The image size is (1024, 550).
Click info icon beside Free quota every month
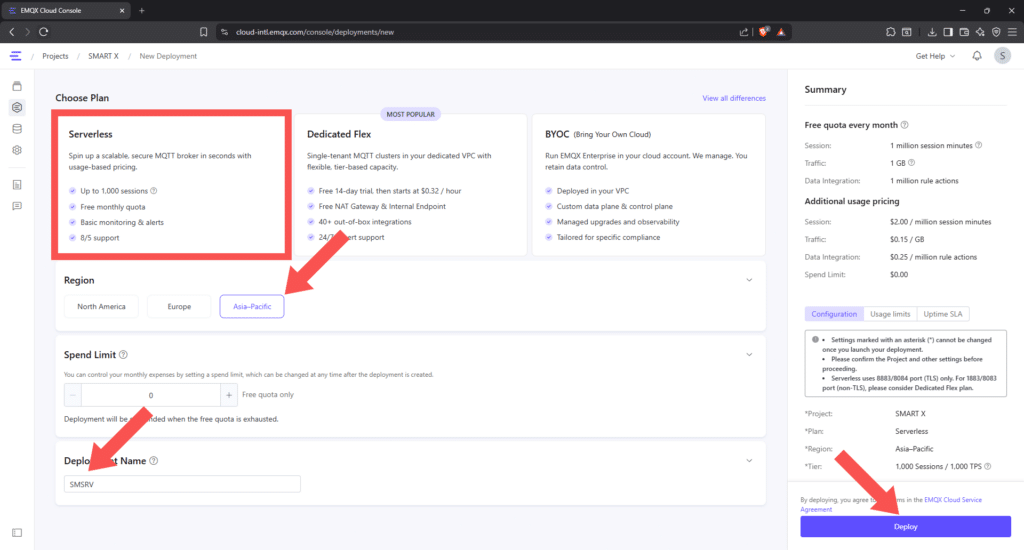click(x=904, y=125)
